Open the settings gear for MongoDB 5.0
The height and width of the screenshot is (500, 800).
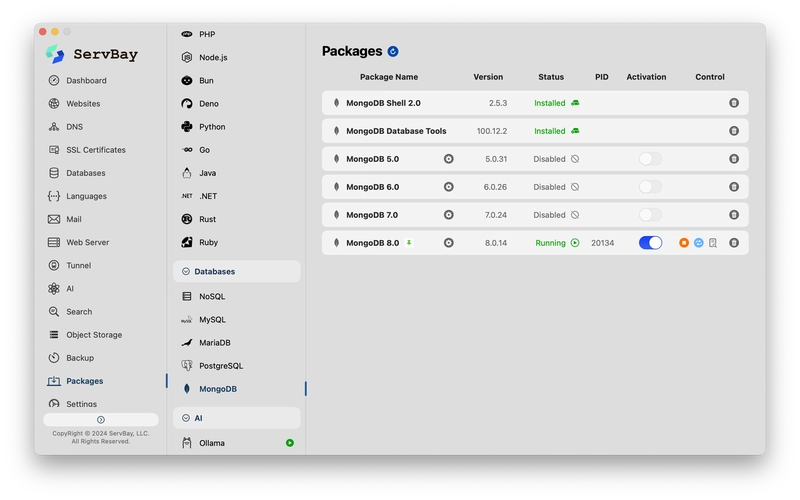click(448, 159)
